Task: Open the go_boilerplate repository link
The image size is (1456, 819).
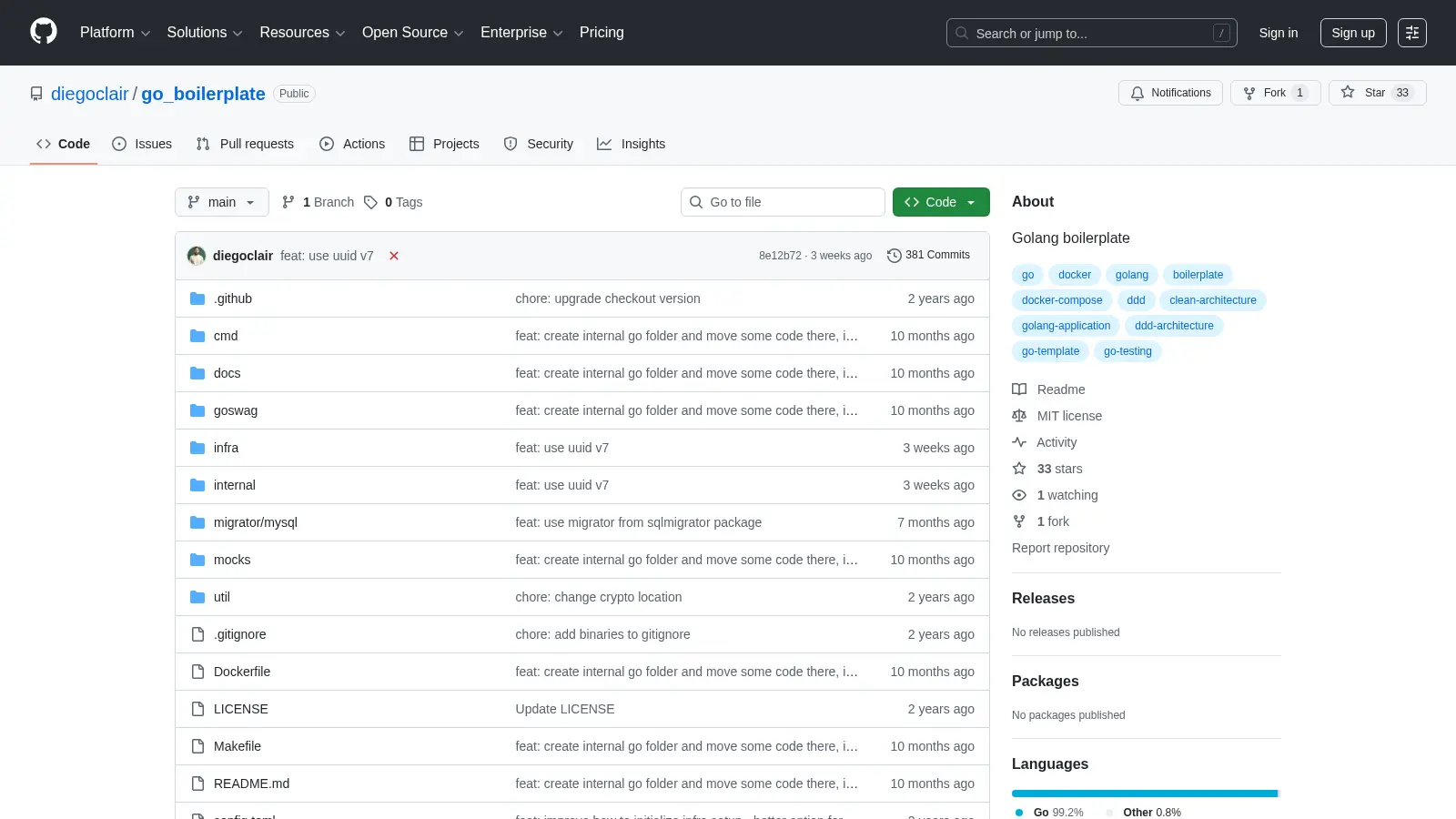Action: [x=203, y=94]
